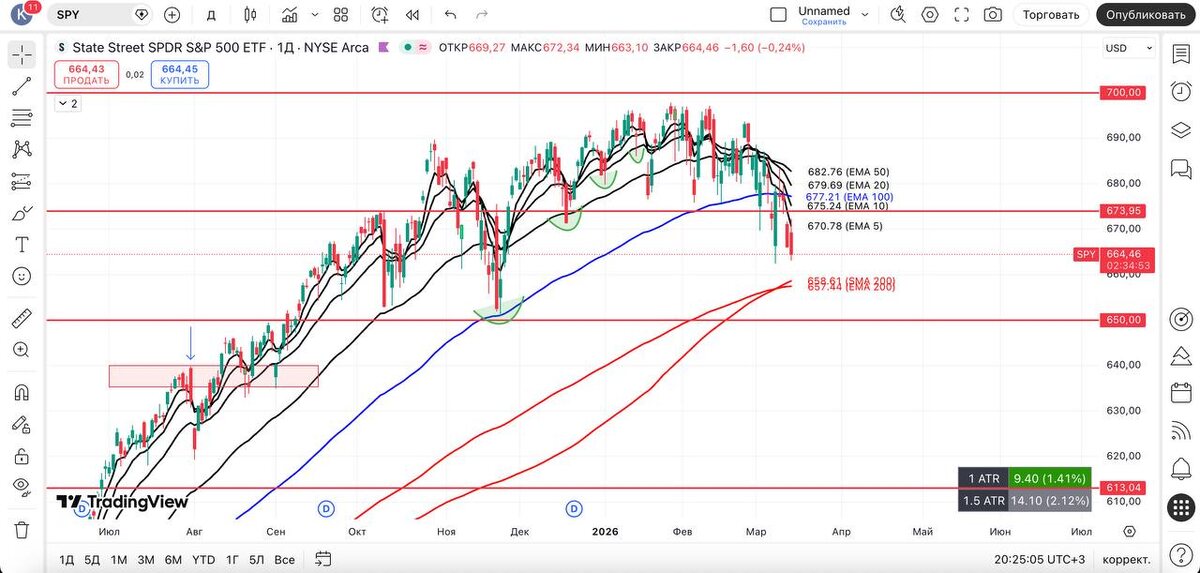Viewport: 1200px width, 573px height.
Task: Select the ruler measure tool
Action: pos(21,318)
